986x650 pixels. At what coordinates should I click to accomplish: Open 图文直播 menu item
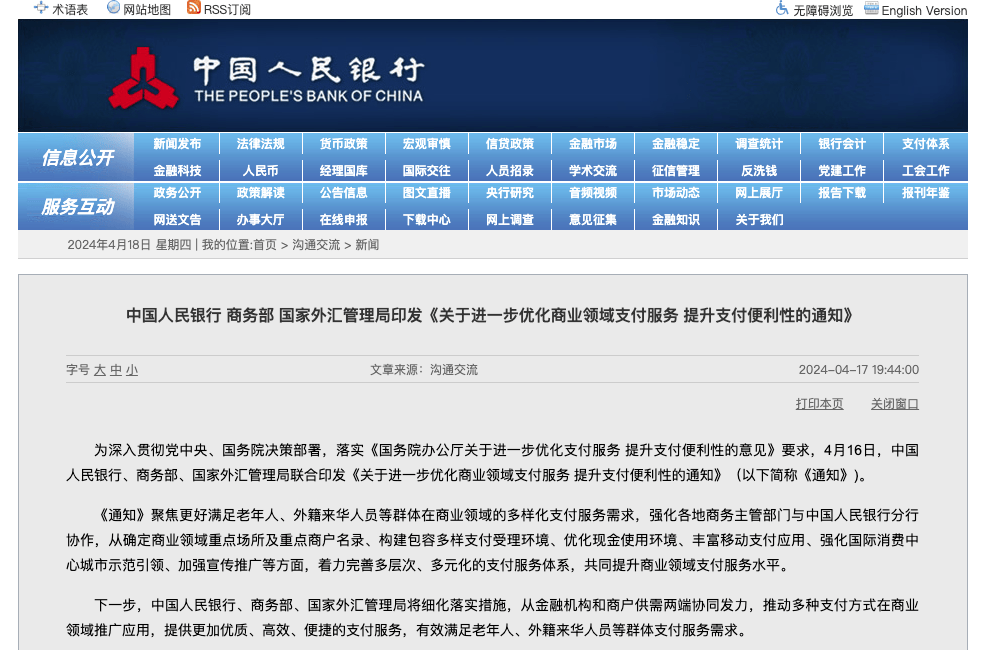pos(426,193)
